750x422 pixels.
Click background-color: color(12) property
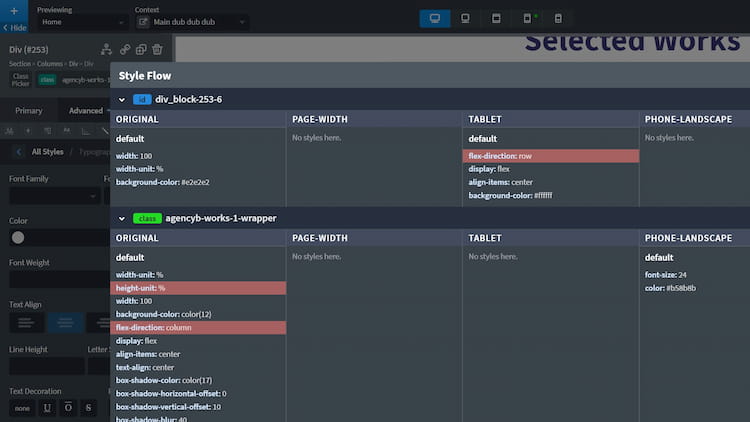tap(164, 314)
